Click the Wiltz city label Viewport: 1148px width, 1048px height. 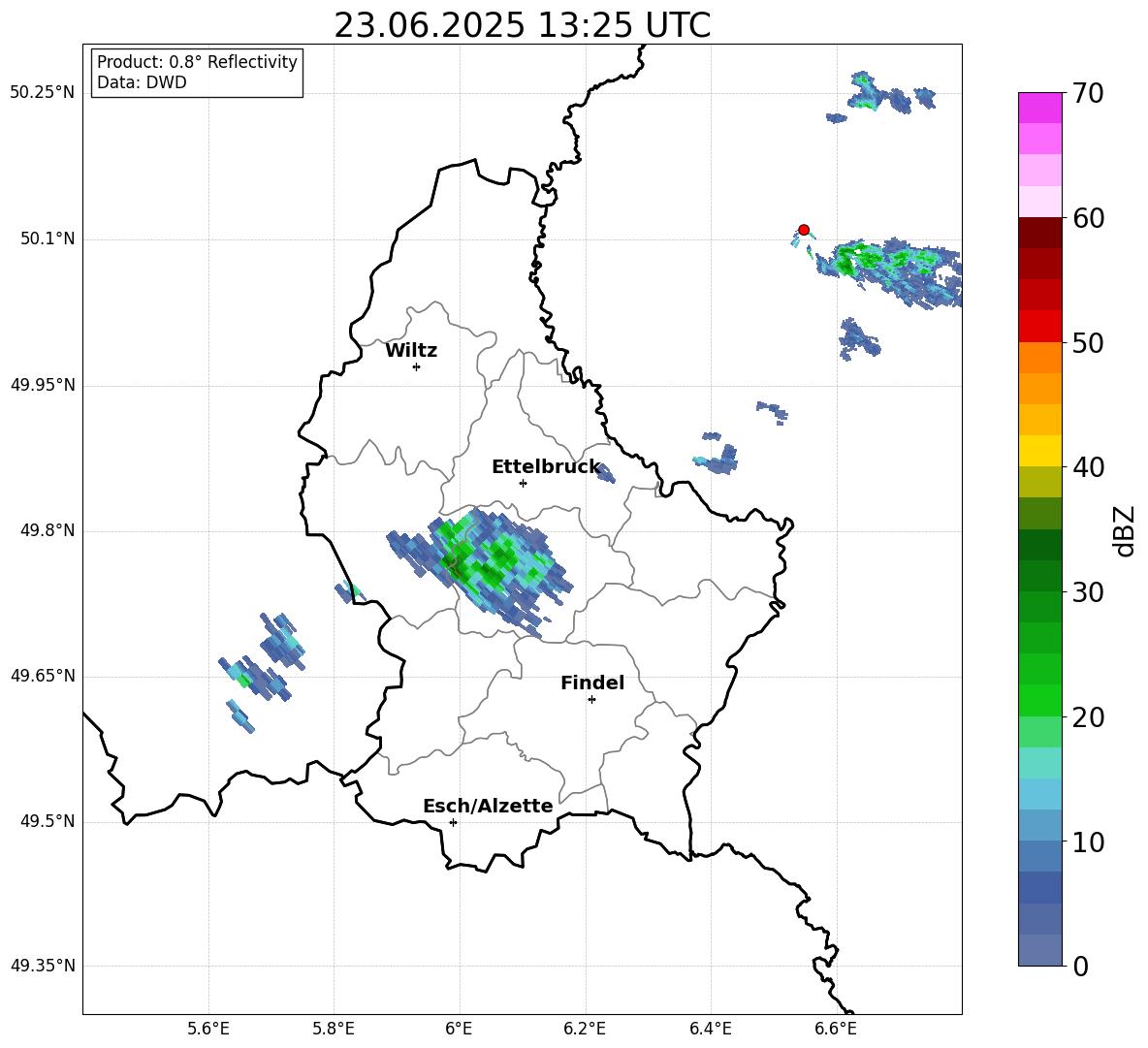(x=411, y=351)
